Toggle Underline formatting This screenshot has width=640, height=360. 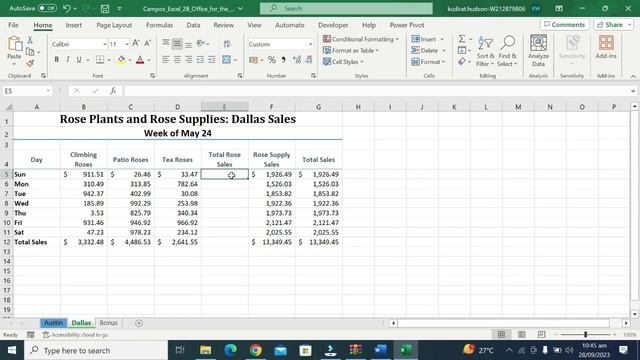[79, 60]
